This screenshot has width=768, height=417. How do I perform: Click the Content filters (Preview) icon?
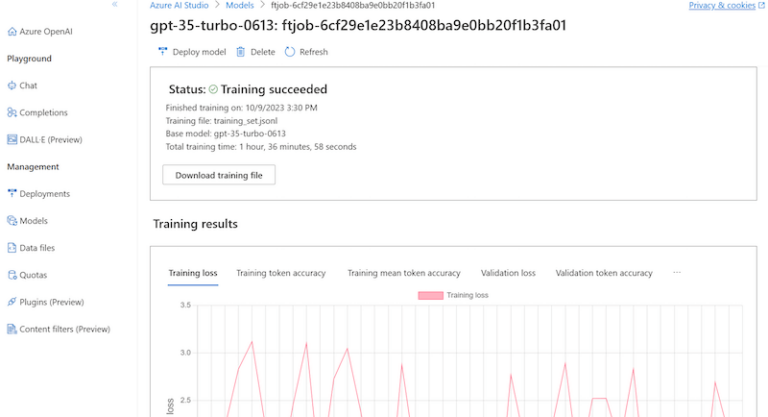pos(12,329)
